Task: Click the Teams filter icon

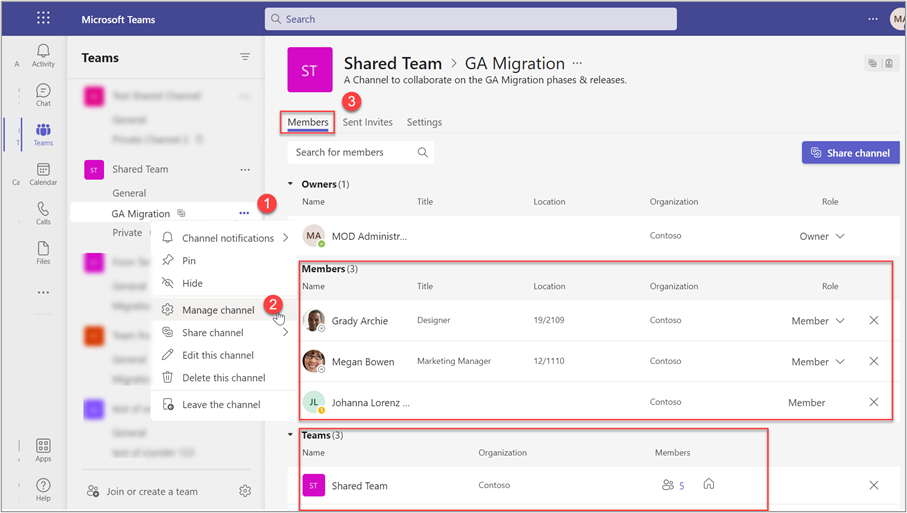Action: click(245, 58)
